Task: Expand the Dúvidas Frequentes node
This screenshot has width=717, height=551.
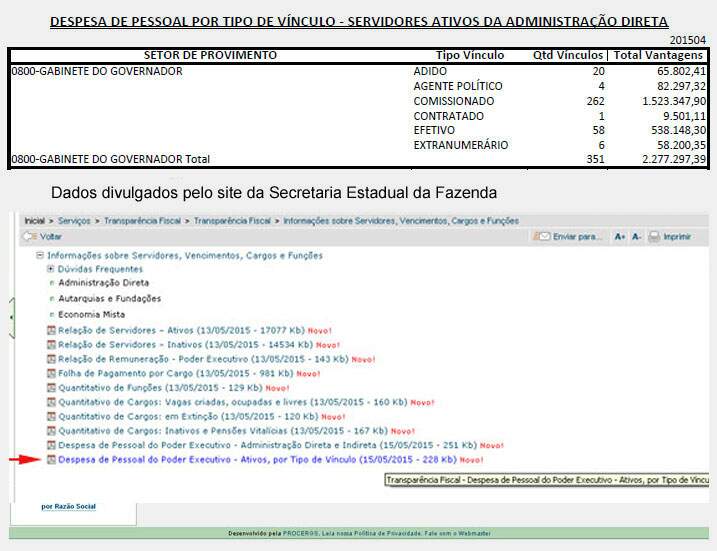Action: pos(50,269)
